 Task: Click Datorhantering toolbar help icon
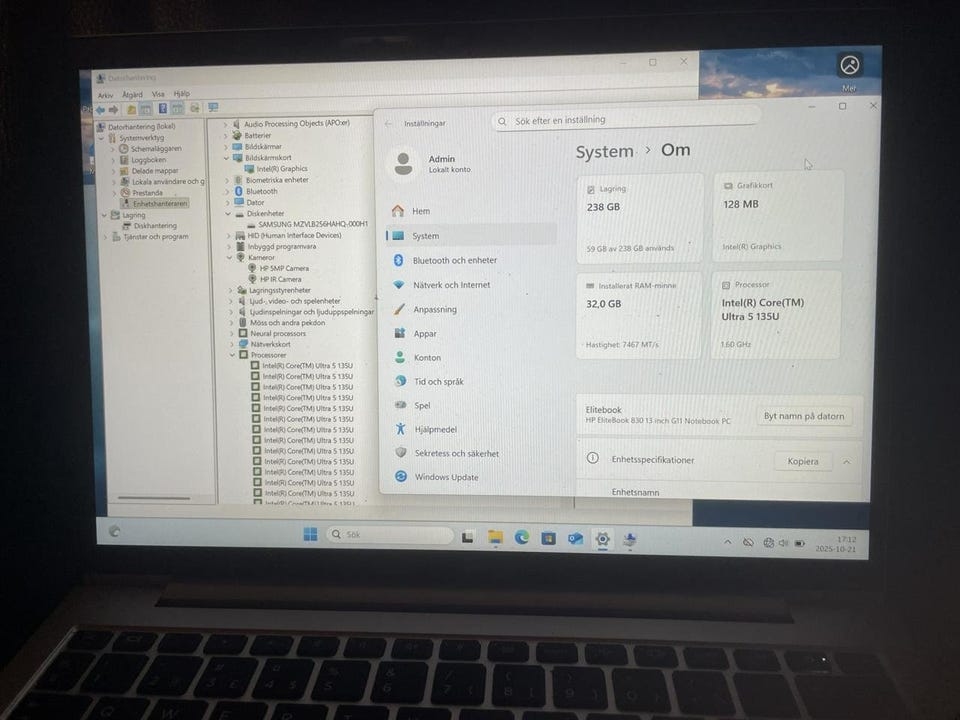click(163, 109)
